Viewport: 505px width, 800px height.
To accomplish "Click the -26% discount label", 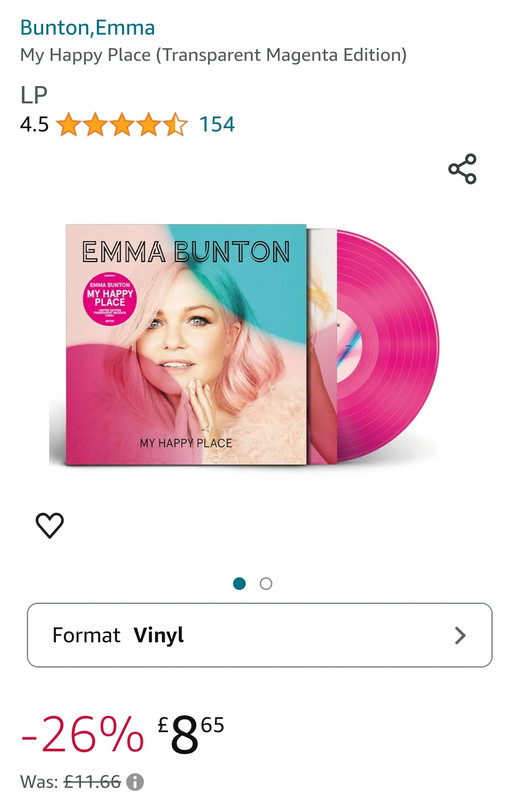I will 83,734.
